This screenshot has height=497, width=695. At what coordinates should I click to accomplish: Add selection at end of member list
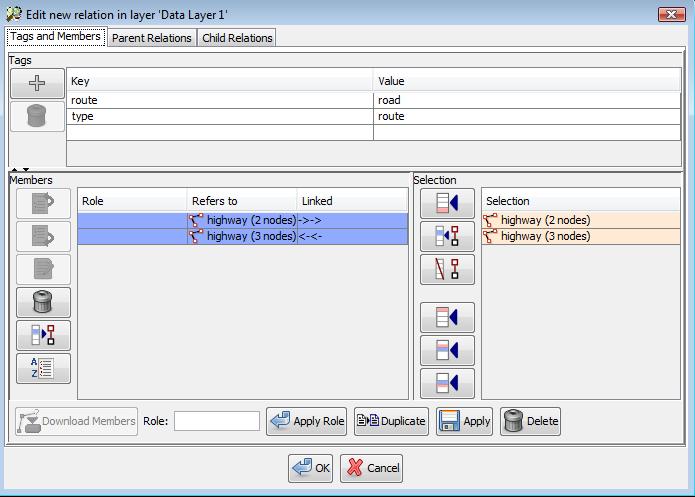point(447,384)
